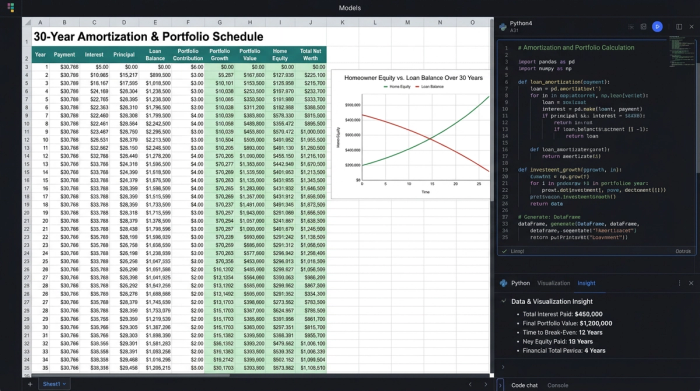The image size is (700, 391).
Task: Click the Python logo in code editor header
Action: point(503,27)
